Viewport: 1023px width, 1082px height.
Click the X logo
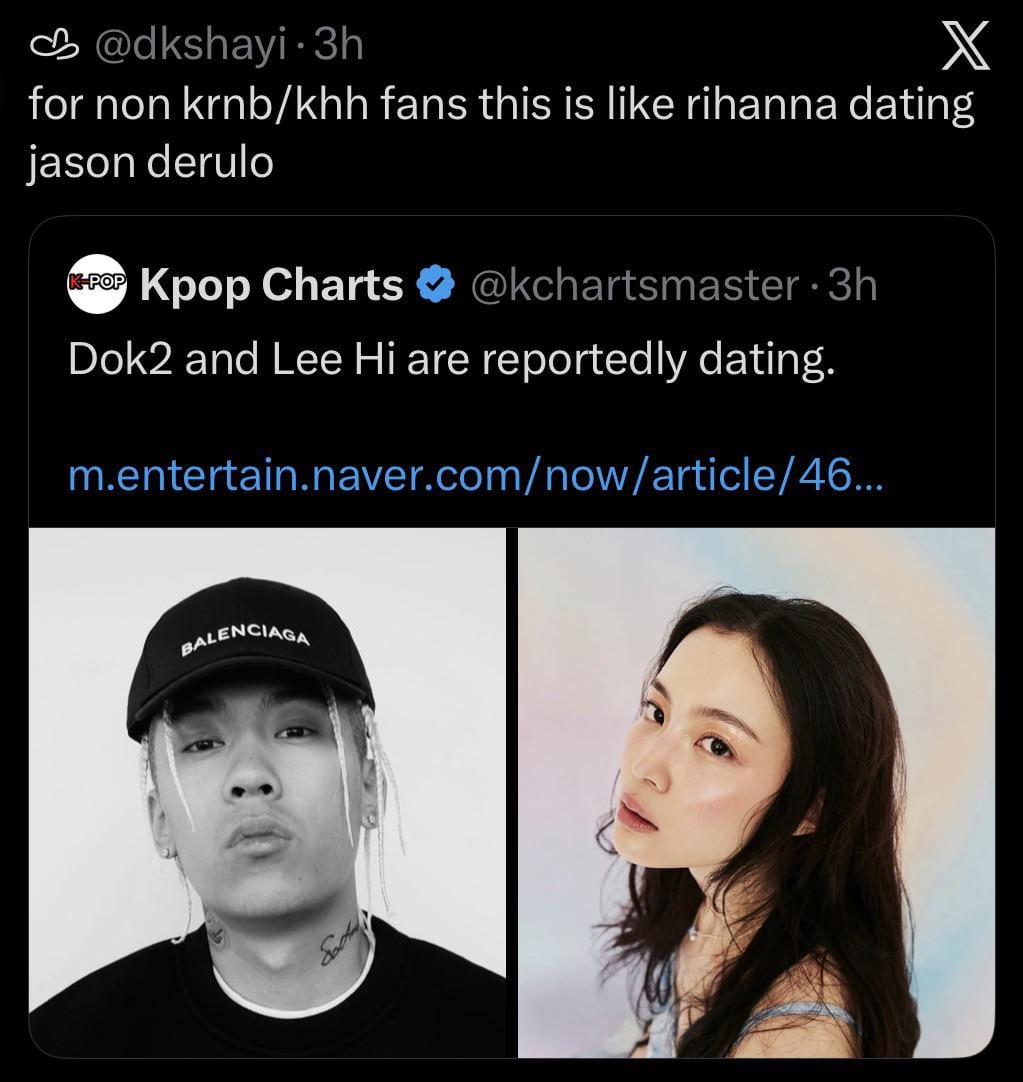coord(966,46)
